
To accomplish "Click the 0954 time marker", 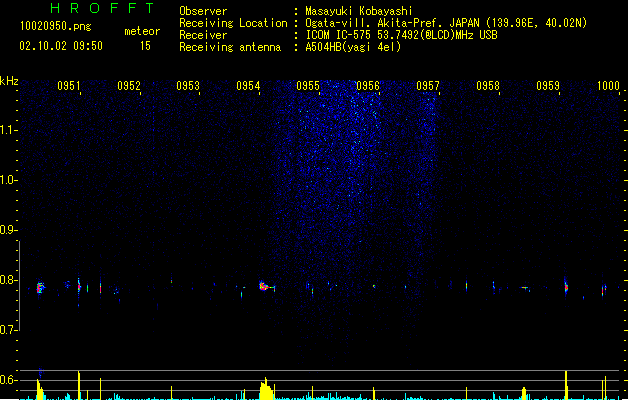I will coord(248,86).
